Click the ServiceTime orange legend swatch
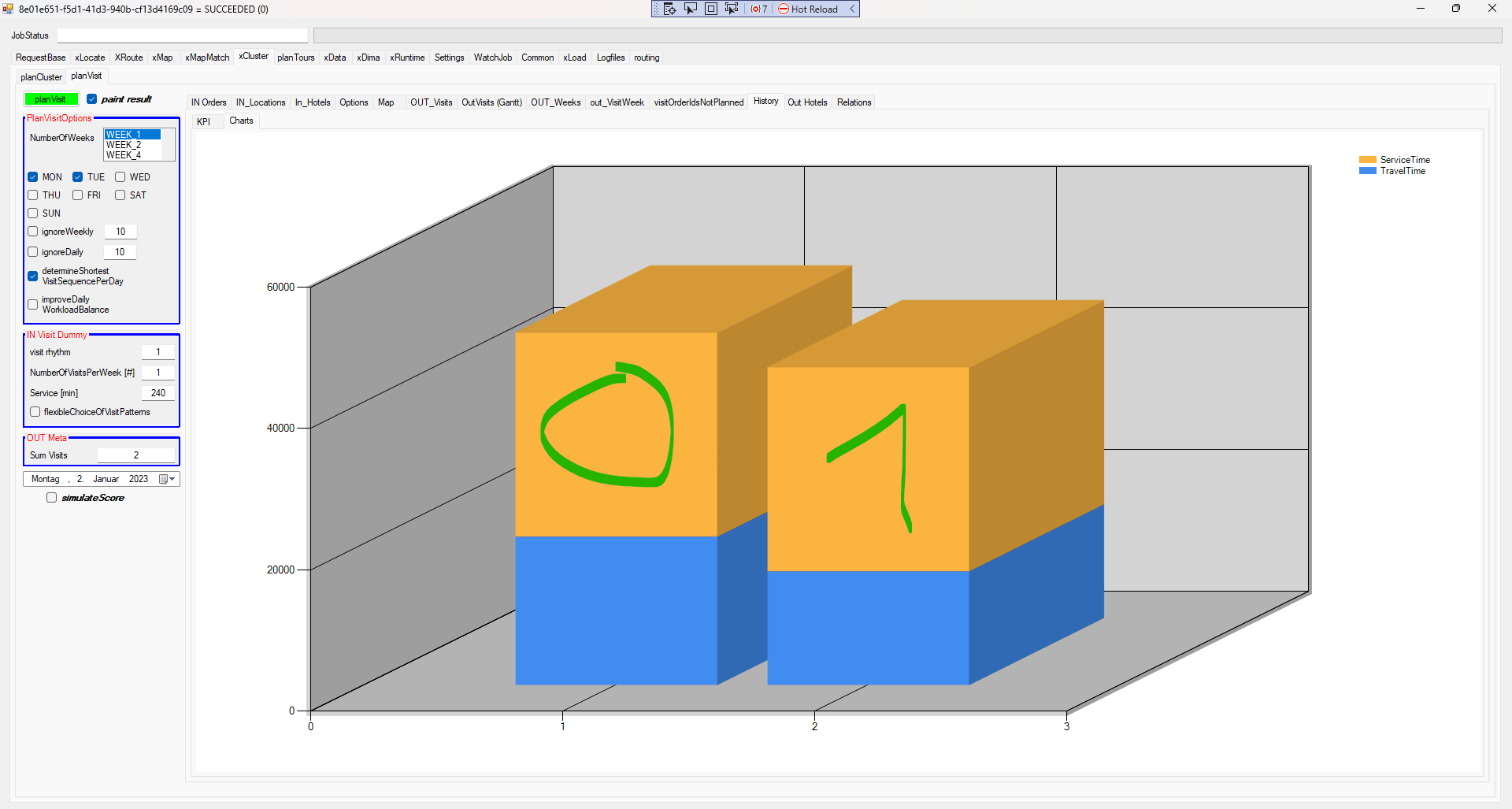The height and width of the screenshot is (809, 1512). (1367, 160)
